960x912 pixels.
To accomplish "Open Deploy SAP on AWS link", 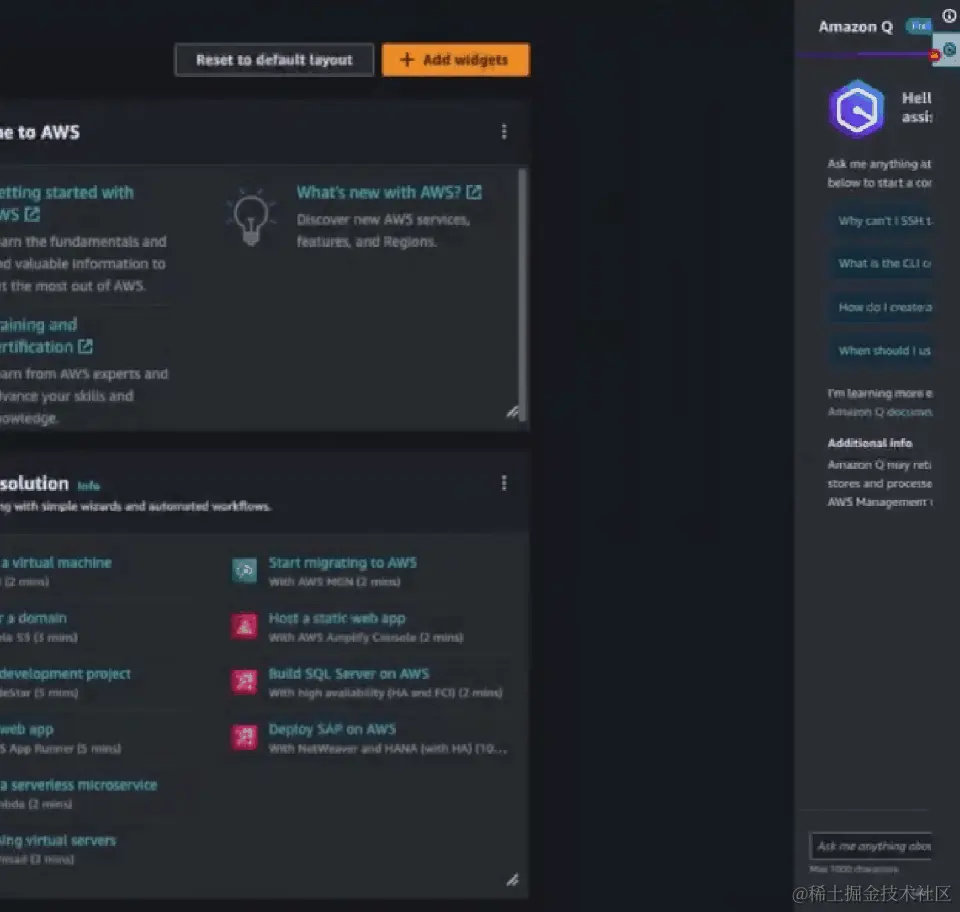I will pyautogui.click(x=332, y=730).
